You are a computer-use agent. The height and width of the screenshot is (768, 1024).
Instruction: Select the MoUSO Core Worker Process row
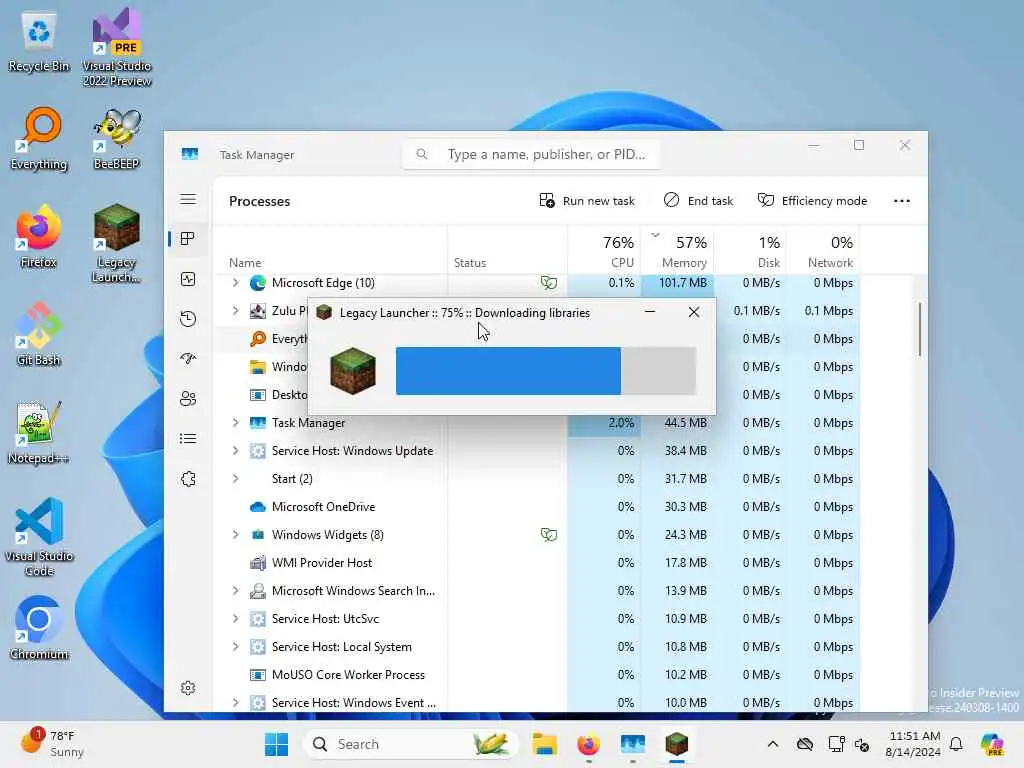[536, 675]
